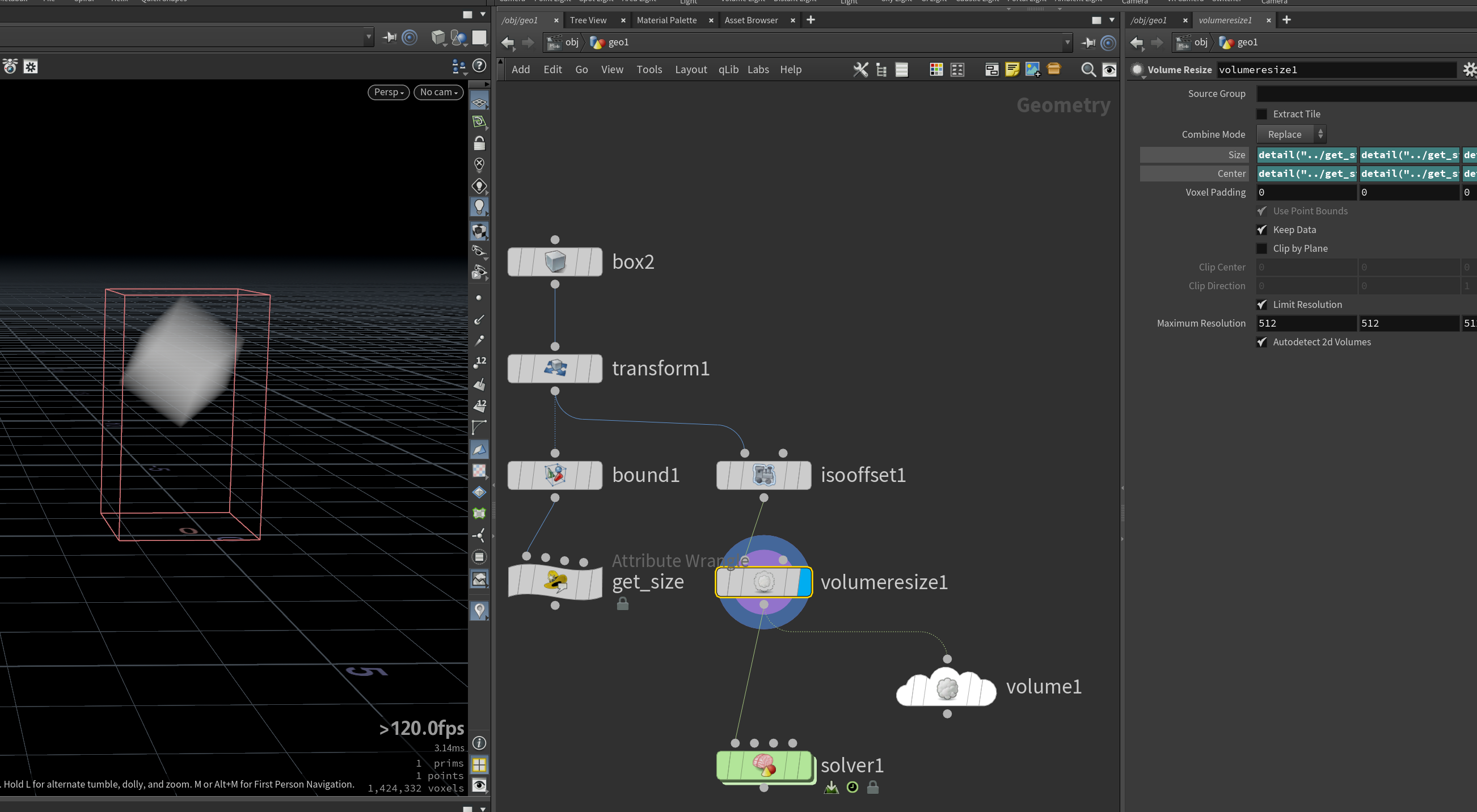The height and width of the screenshot is (812, 1477).
Task: Switch to the Material Palette tab
Action: [667, 20]
